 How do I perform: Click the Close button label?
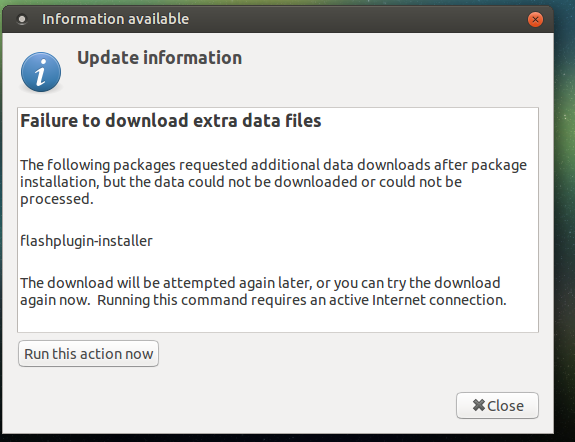coord(505,406)
